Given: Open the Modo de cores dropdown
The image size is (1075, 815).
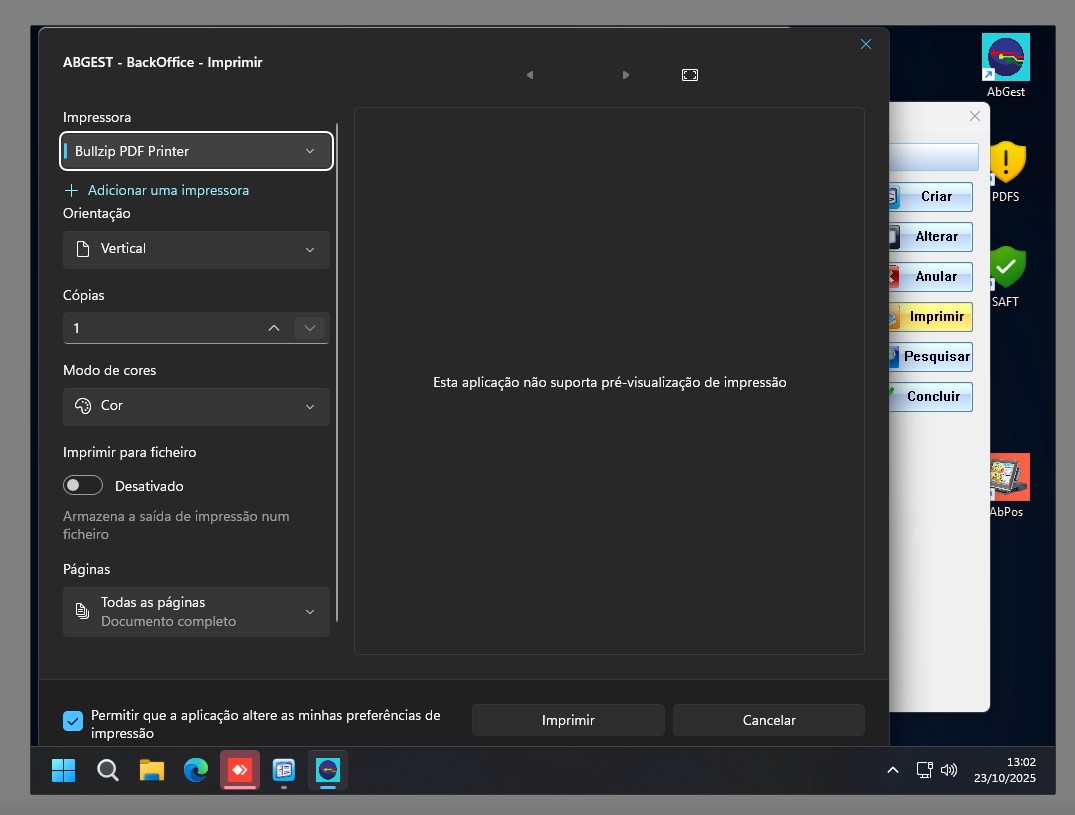Looking at the screenshot, I should pos(196,406).
